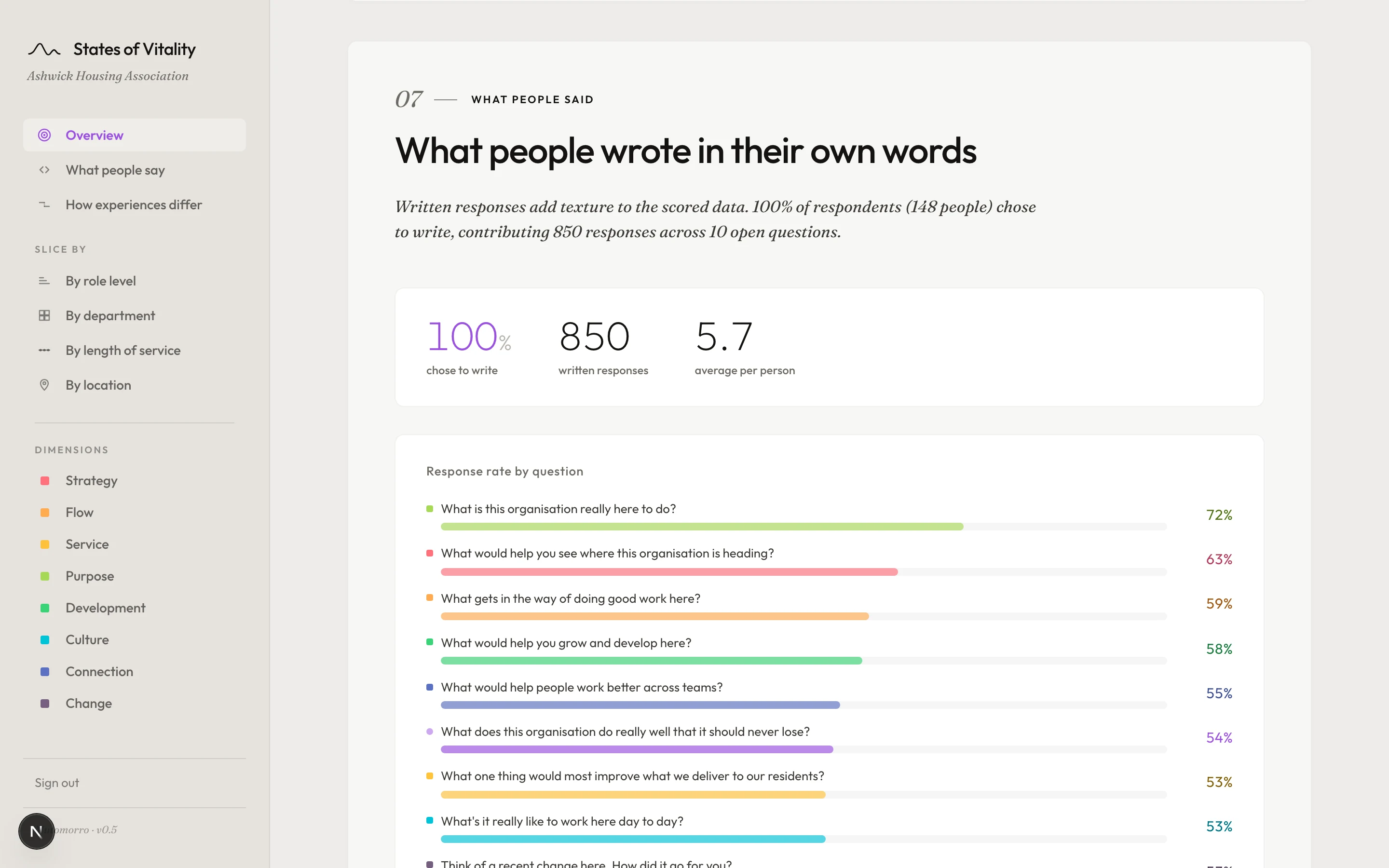1389x868 pixels.
Task: Open the Culture dimension
Action: (x=134, y=639)
